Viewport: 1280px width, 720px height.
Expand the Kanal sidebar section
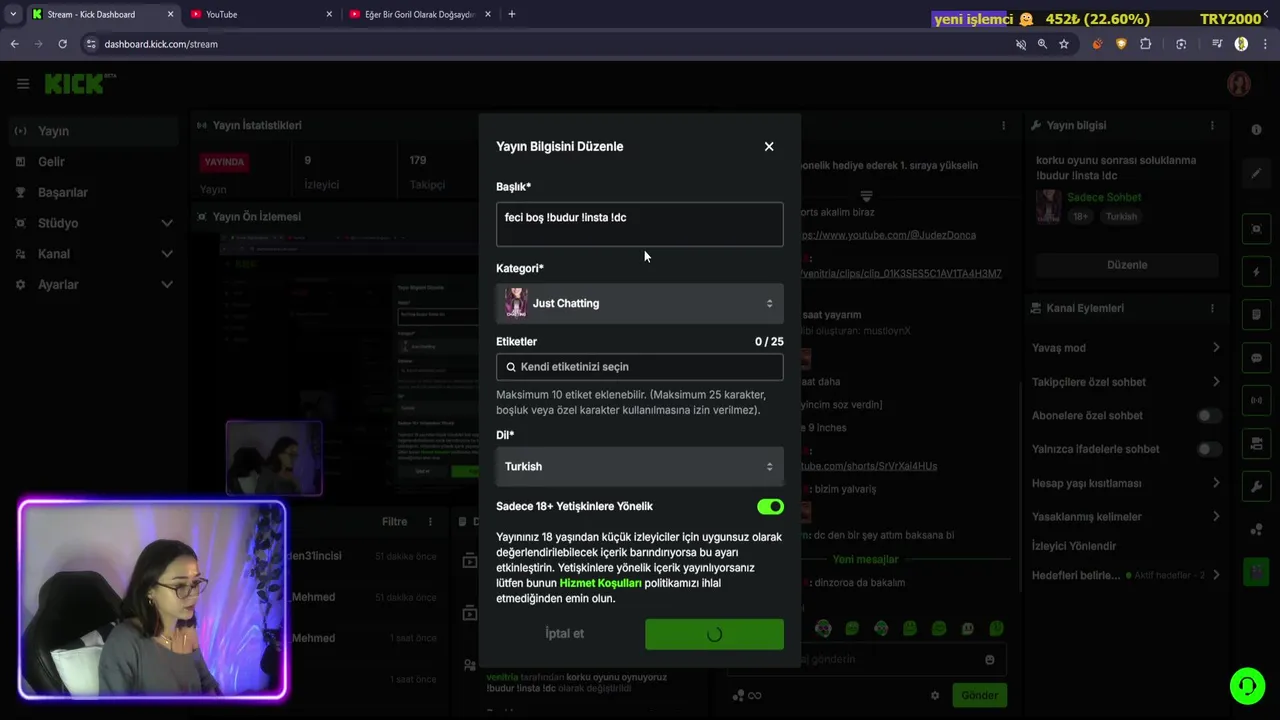(93, 254)
